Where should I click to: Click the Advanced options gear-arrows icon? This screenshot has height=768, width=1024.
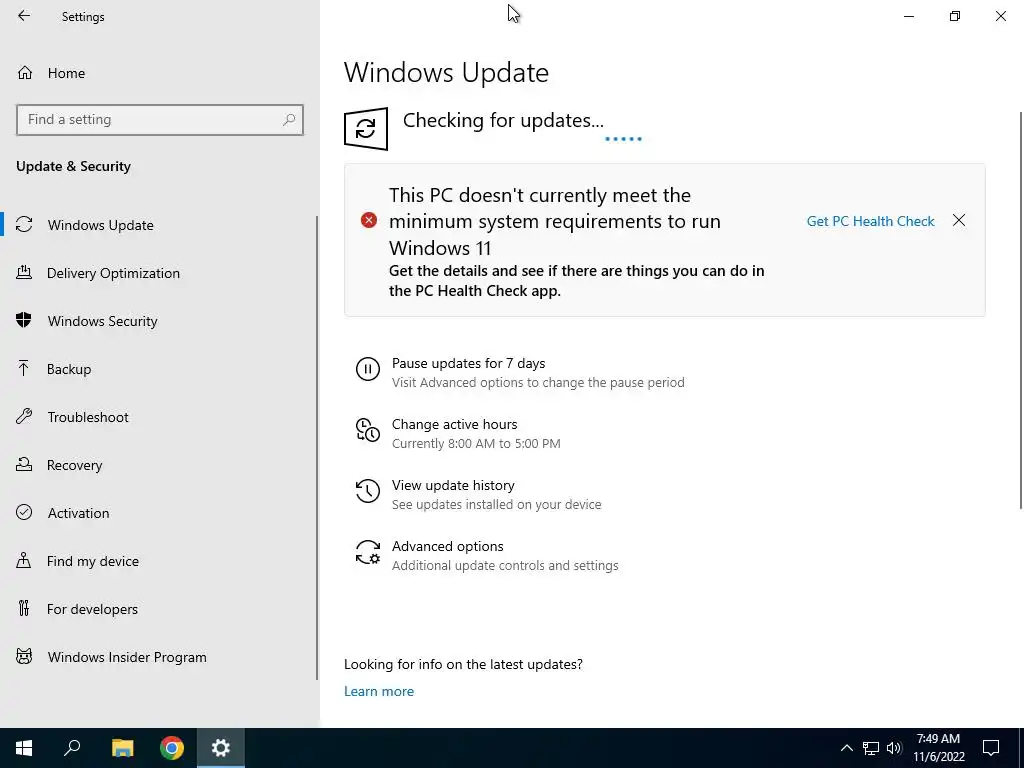[x=368, y=552]
